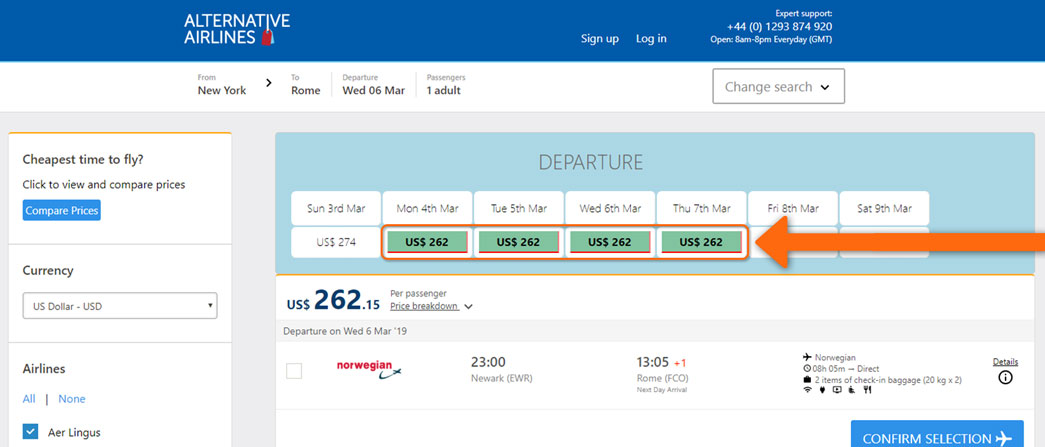Click the Norwegian airline logo
Screen dimensions: 1045x447
click(x=369, y=370)
